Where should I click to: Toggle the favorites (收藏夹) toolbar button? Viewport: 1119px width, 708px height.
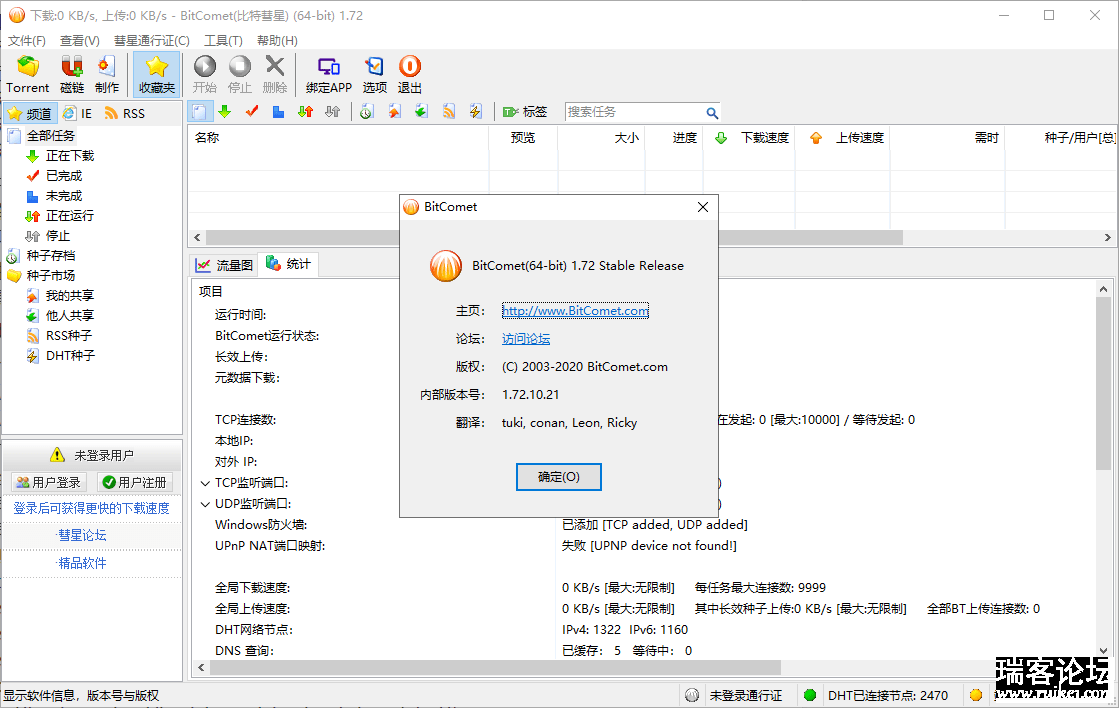pyautogui.click(x=156, y=74)
